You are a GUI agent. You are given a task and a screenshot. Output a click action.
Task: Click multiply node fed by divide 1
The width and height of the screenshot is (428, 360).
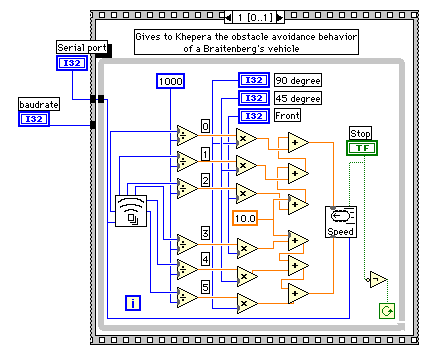click(246, 165)
